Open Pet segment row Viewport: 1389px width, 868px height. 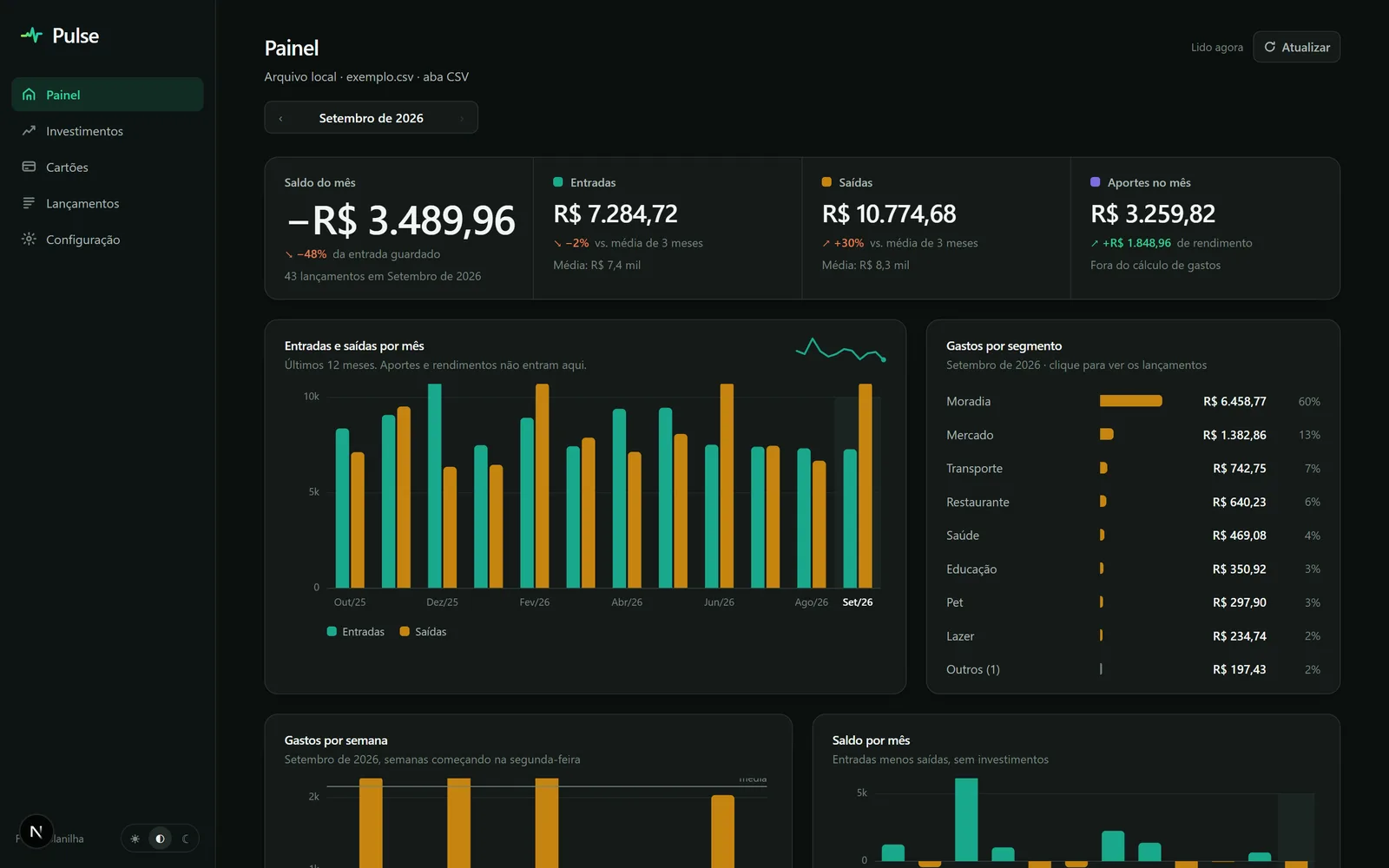point(1133,602)
